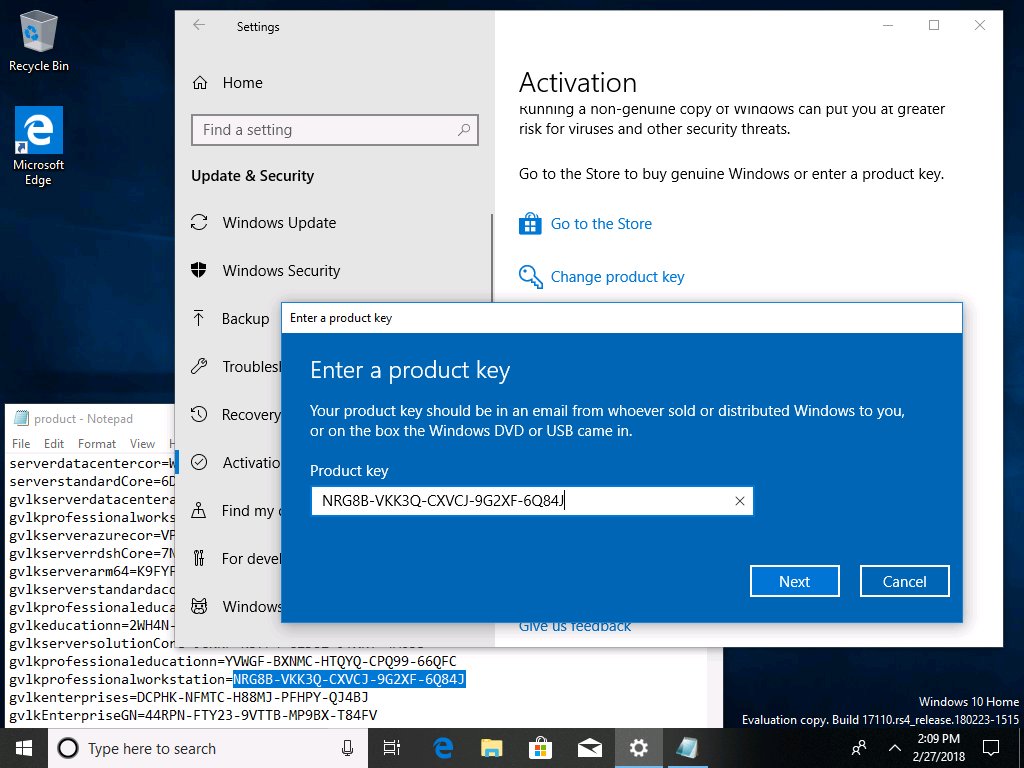Viewport: 1024px width, 768px height.
Task: Open the Notepad Format menu
Action: click(97, 444)
